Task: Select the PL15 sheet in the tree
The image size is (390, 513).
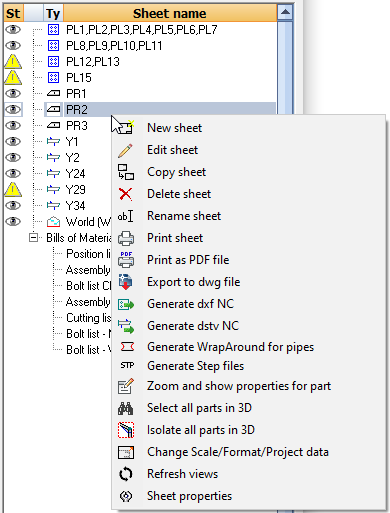Action: pos(79,78)
